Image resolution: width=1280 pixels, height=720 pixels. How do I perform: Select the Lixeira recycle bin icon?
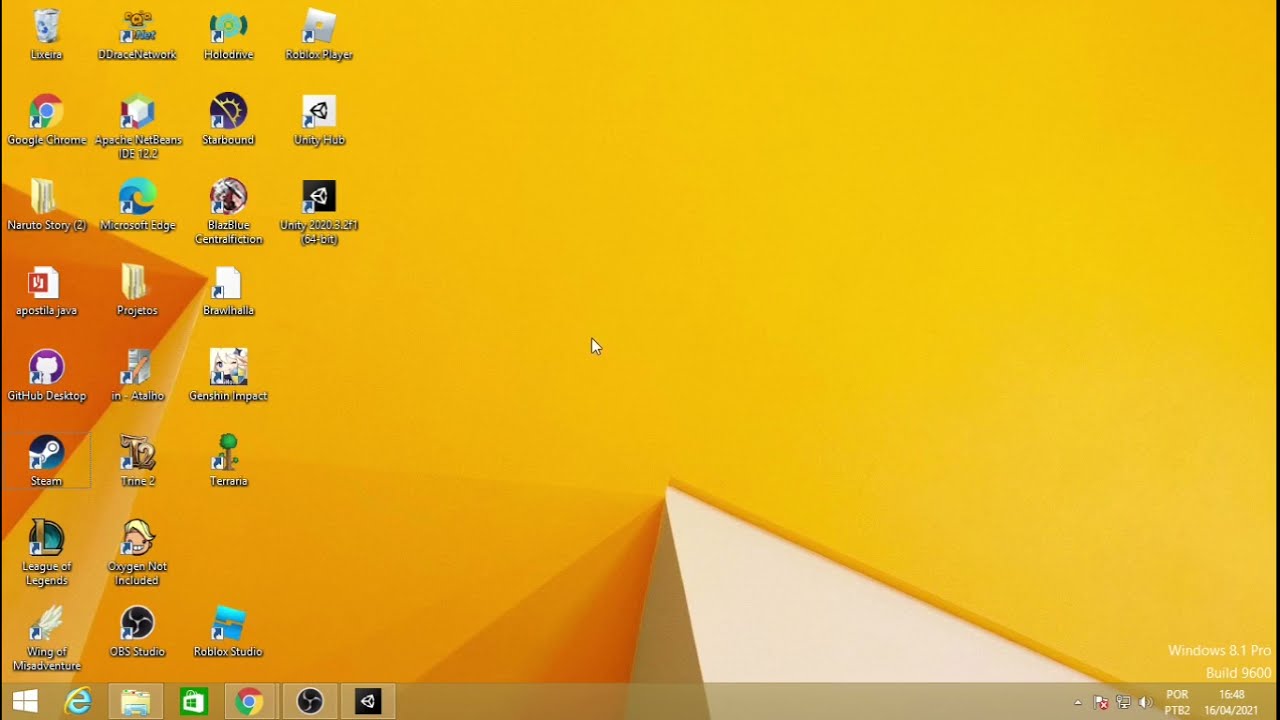tap(46, 35)
